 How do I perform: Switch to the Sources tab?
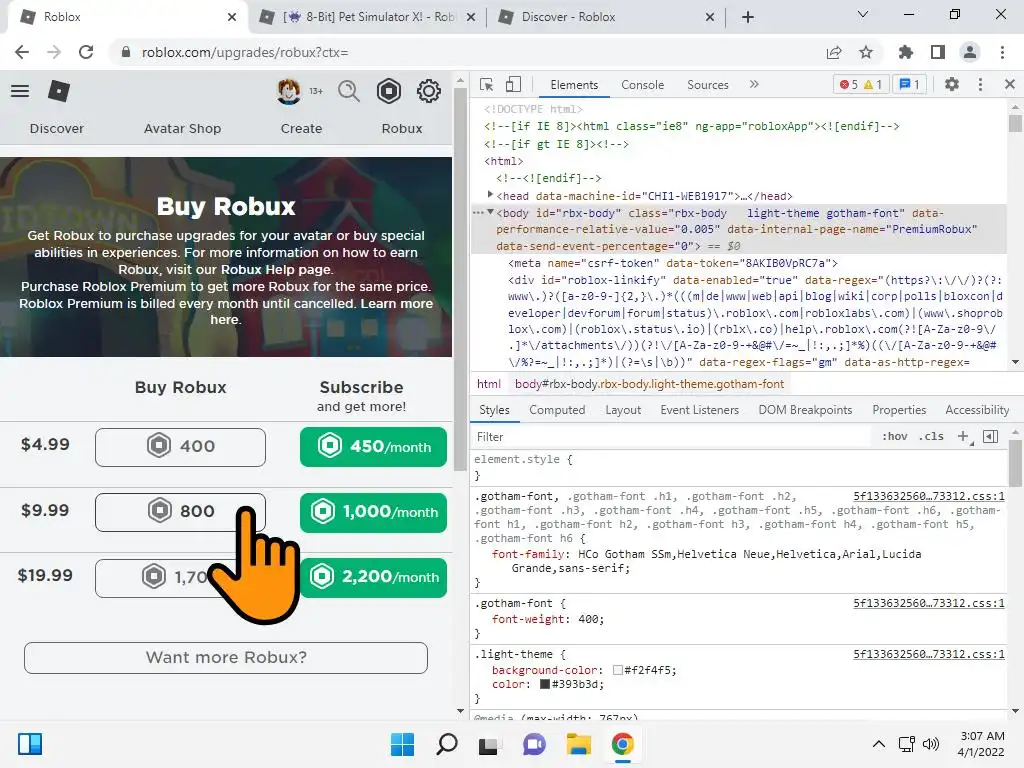pyautogui.click(x=708, y=85)
